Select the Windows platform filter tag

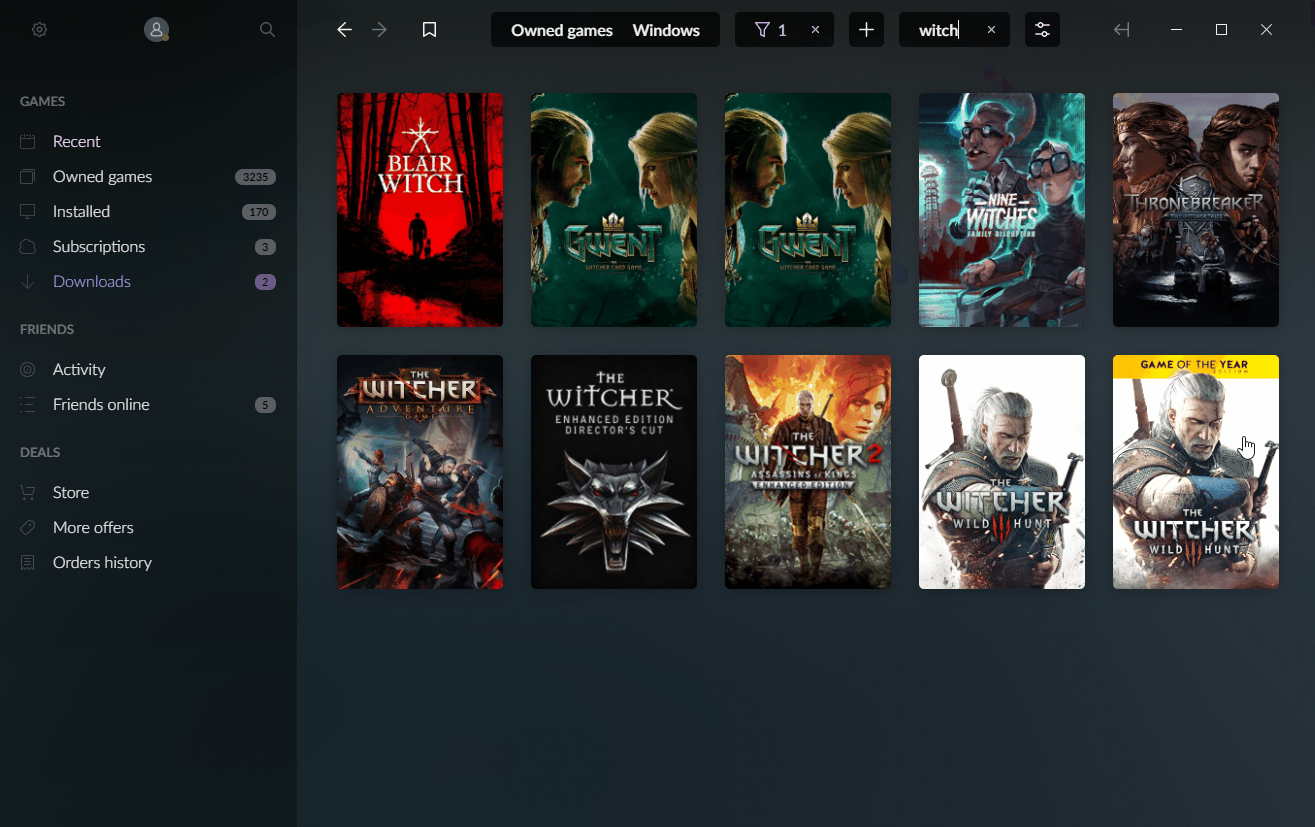(666, 30)
